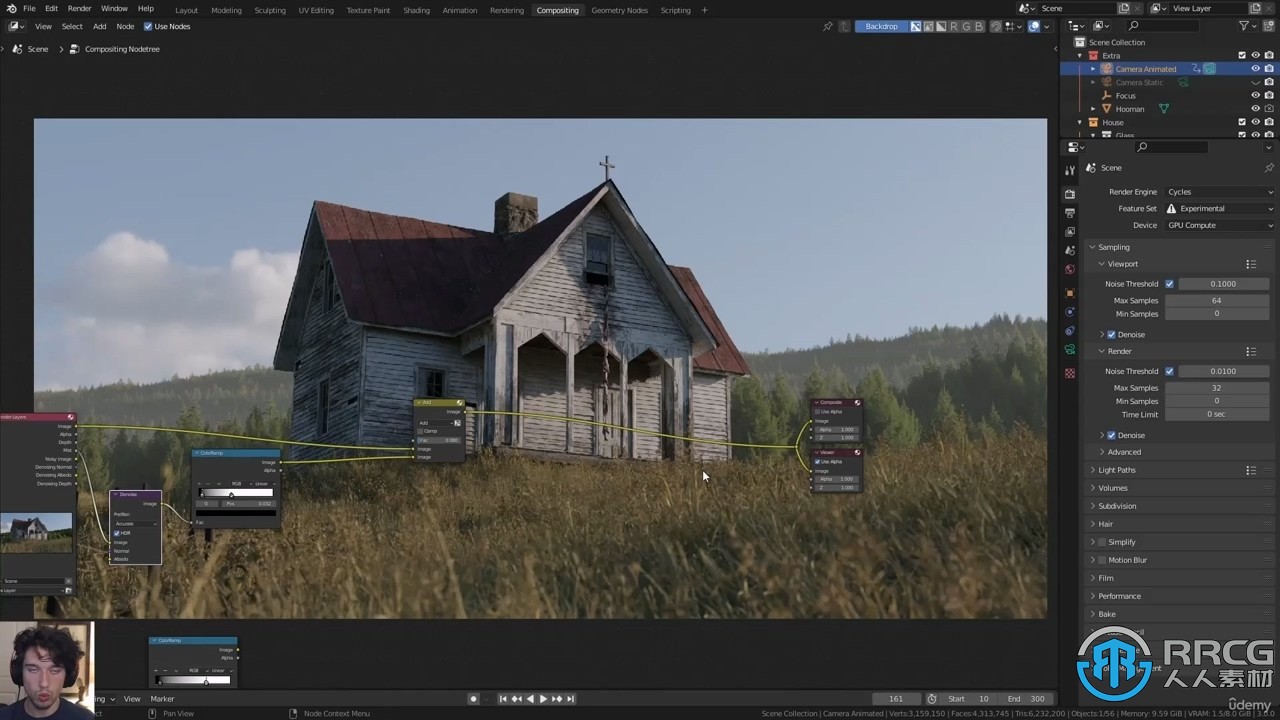1280x720 pixels.
Task: Open the Device GPU Compute dropdown
Action: tap(1219, 225)
